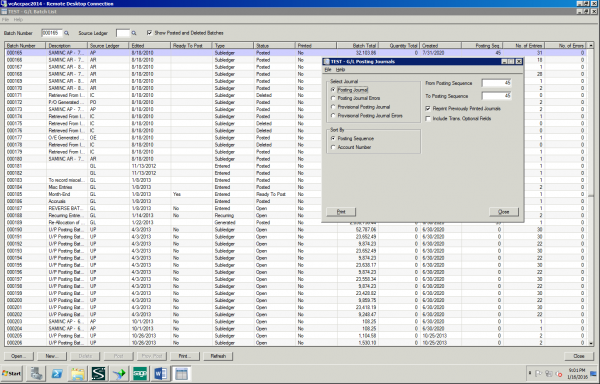Switch to Microsoft Word in the taskbar

(x=160, y=374)
